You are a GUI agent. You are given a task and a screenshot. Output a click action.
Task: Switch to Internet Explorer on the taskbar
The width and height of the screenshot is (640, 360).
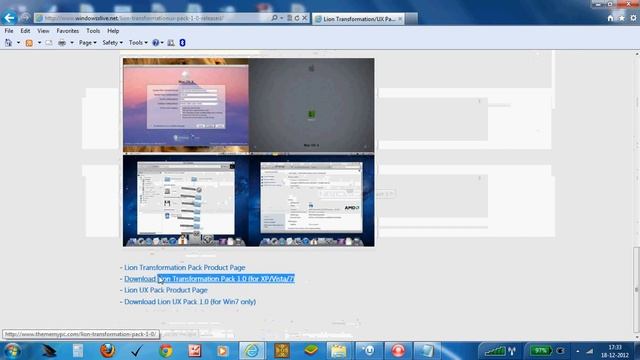[252, 351]
